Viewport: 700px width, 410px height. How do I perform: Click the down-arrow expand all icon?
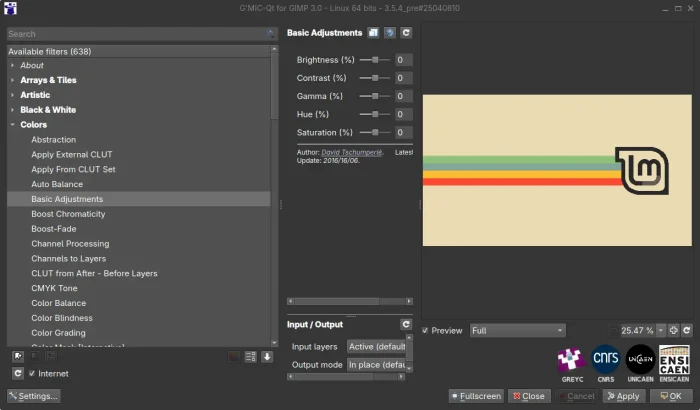pos(267,356)
